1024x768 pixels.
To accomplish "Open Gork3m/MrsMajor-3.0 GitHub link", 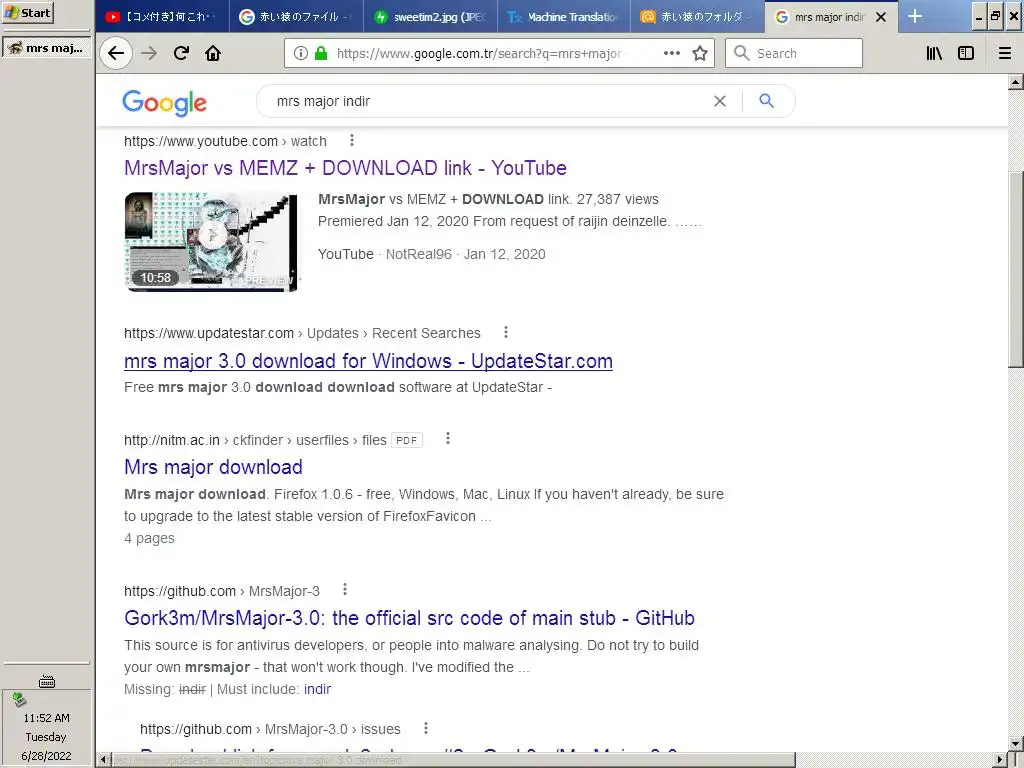I will [409, 618].
